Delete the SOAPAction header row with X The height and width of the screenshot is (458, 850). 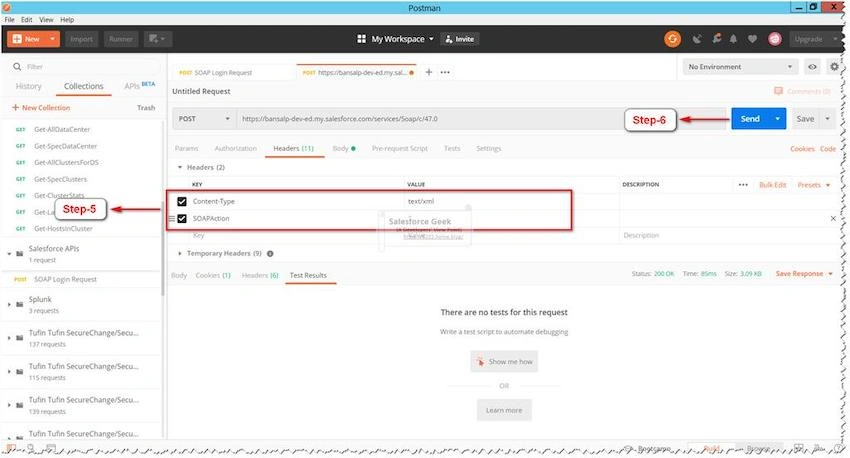[x=833, y=218]
